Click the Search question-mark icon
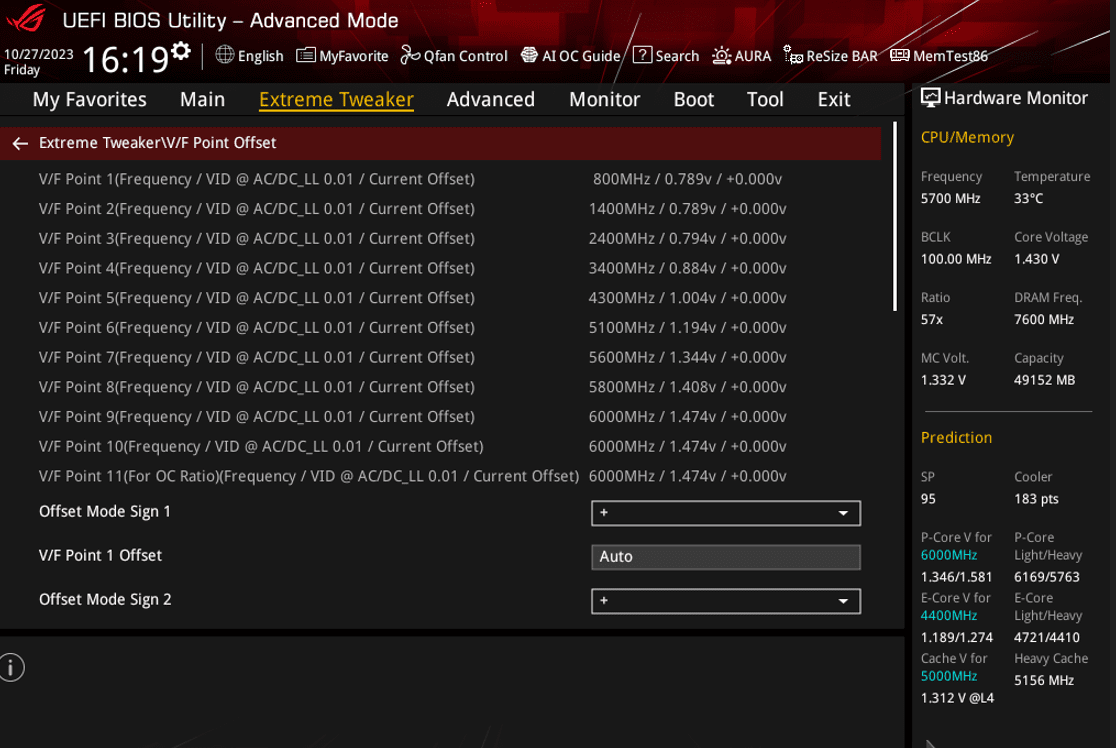 642,55
